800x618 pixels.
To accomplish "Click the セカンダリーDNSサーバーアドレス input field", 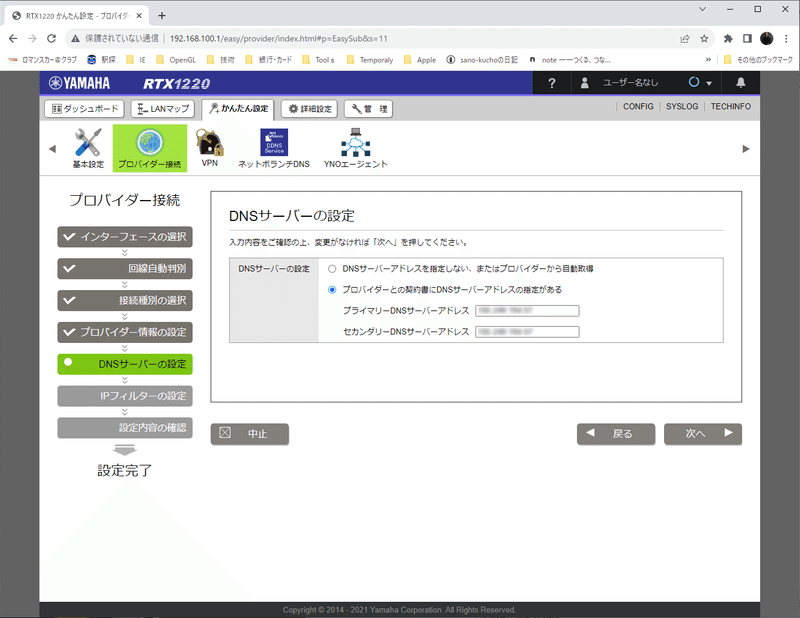I will click(527, 332).
